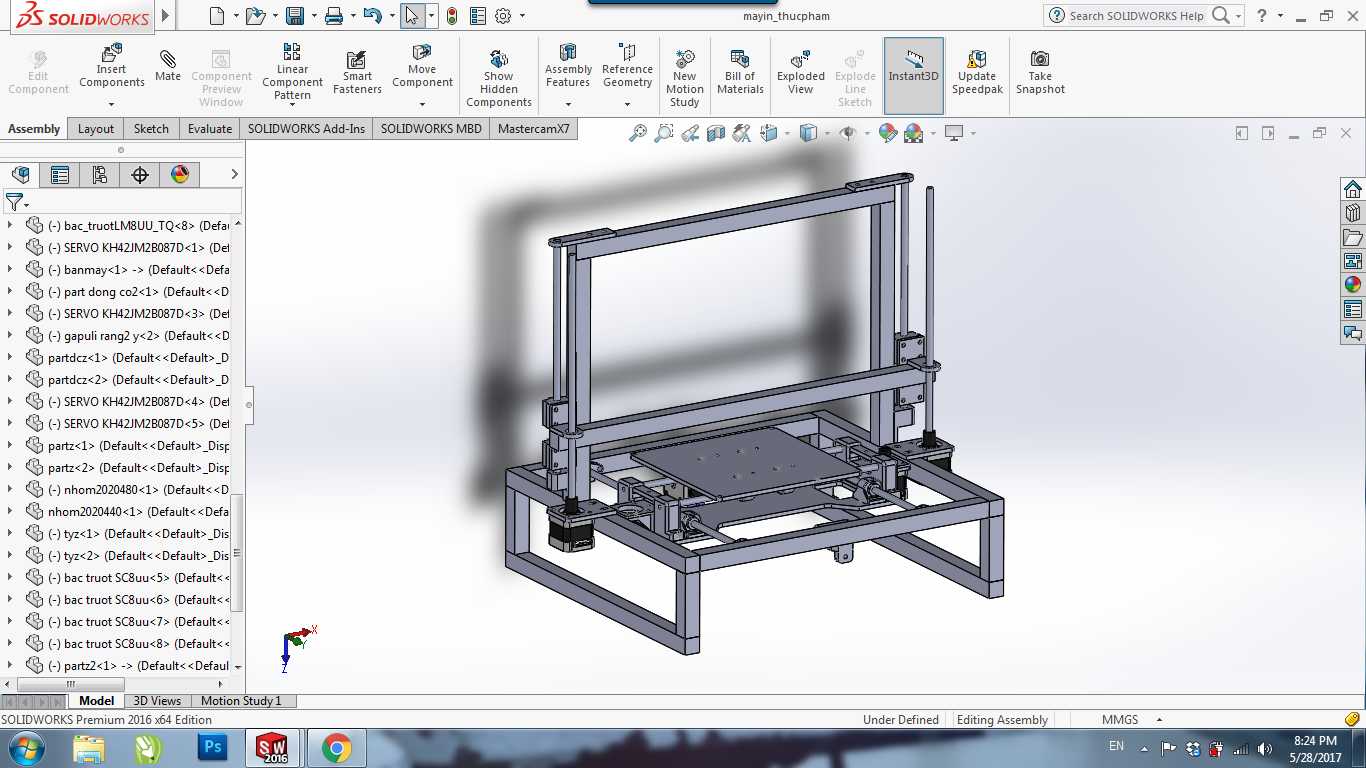Click the Apply Scene icon
The width and height of the screenshot is (1366, 768).
point(913,133)
